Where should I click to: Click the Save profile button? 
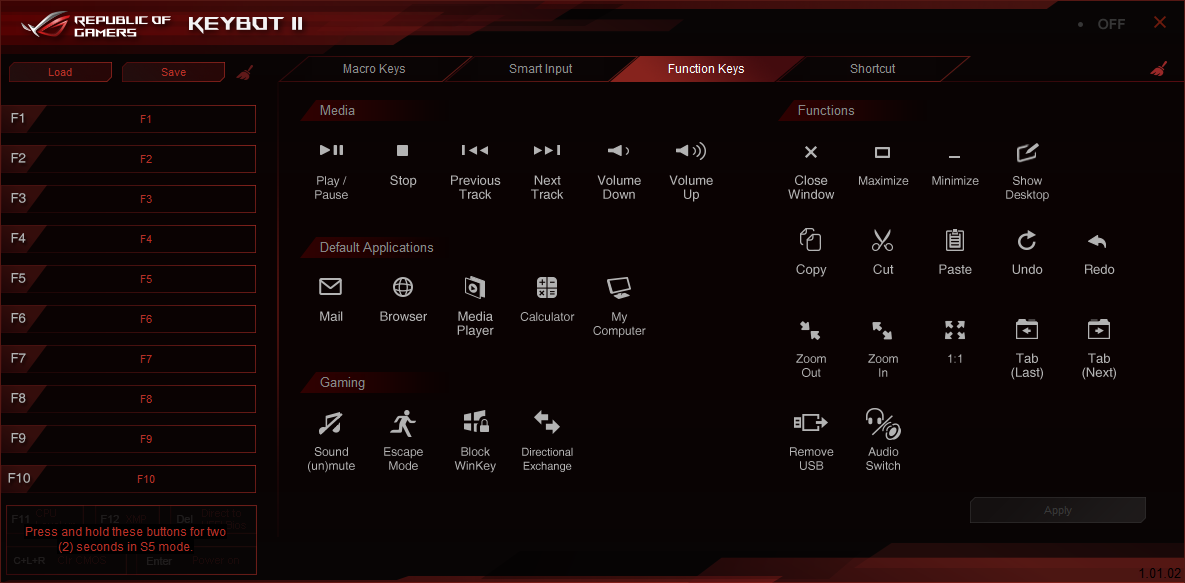(173, 72)
